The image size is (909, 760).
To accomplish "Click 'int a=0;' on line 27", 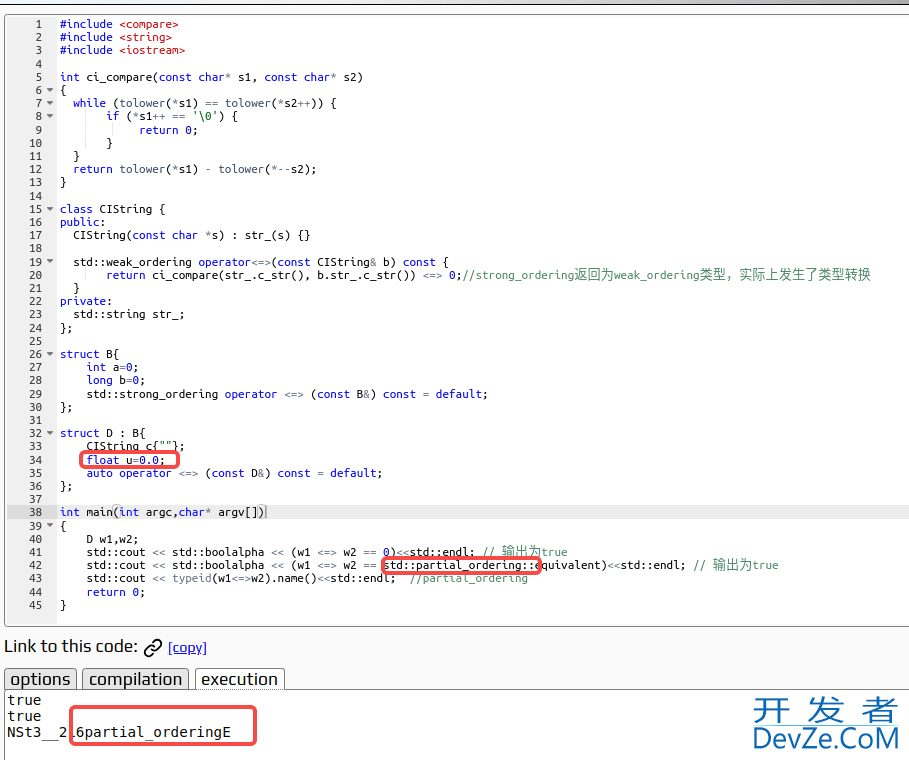I will click(112, 368).
